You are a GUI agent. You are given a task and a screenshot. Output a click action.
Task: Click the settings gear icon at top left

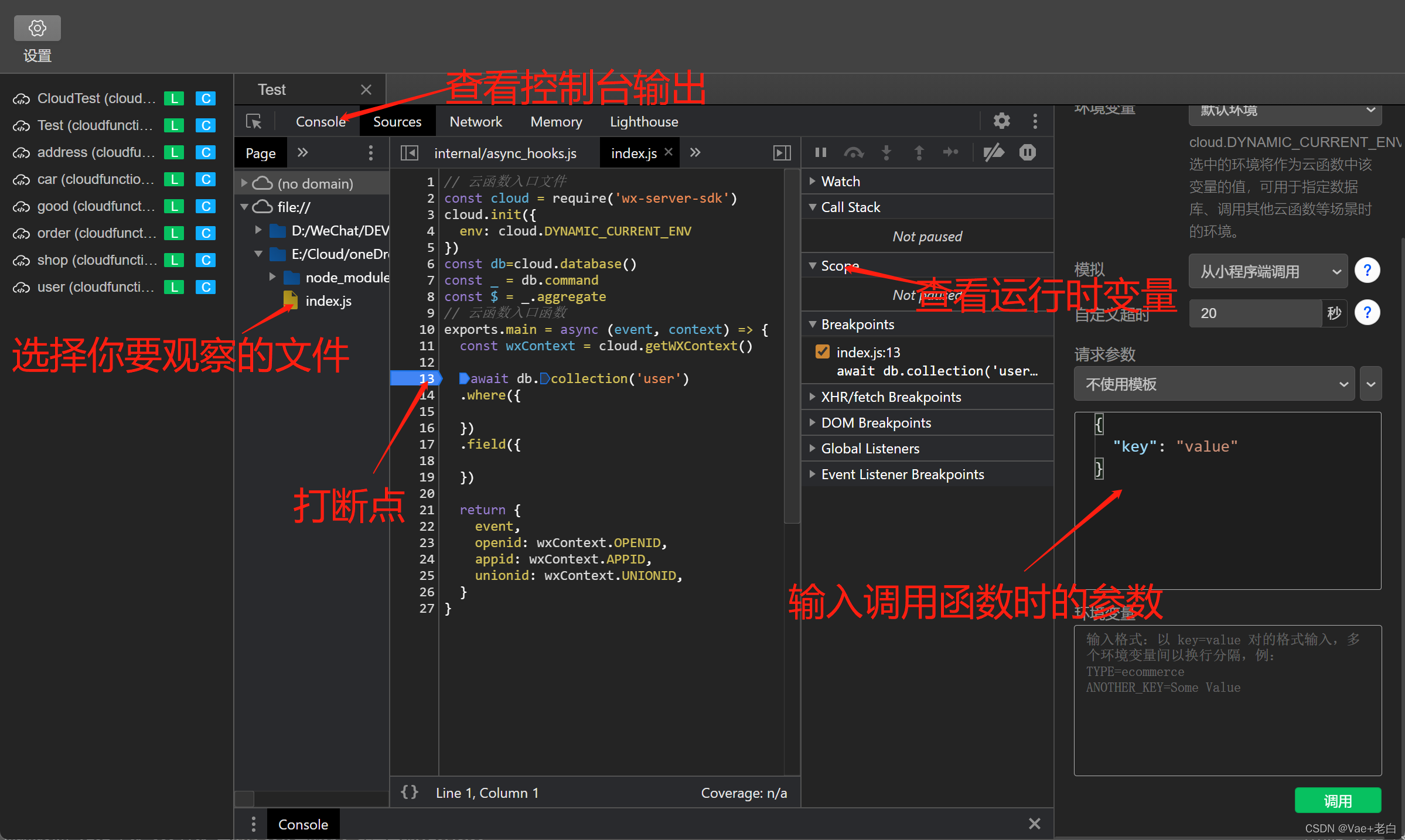[37, 28]
